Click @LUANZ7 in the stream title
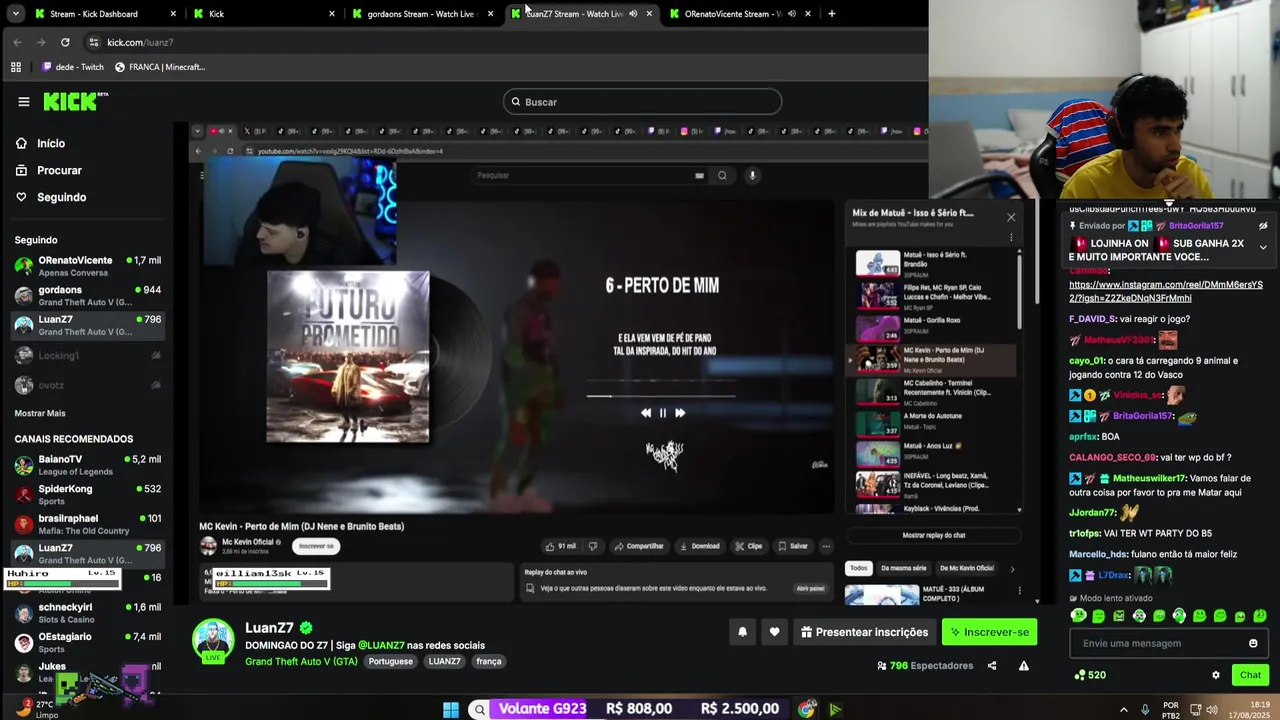 [381, 646]
